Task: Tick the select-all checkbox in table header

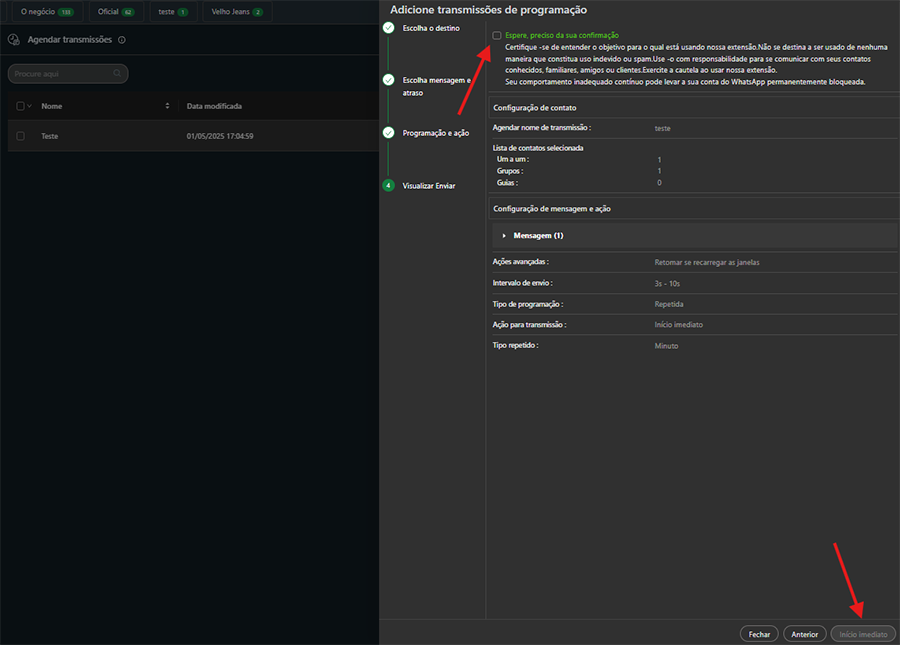Action: pos(20,106)
